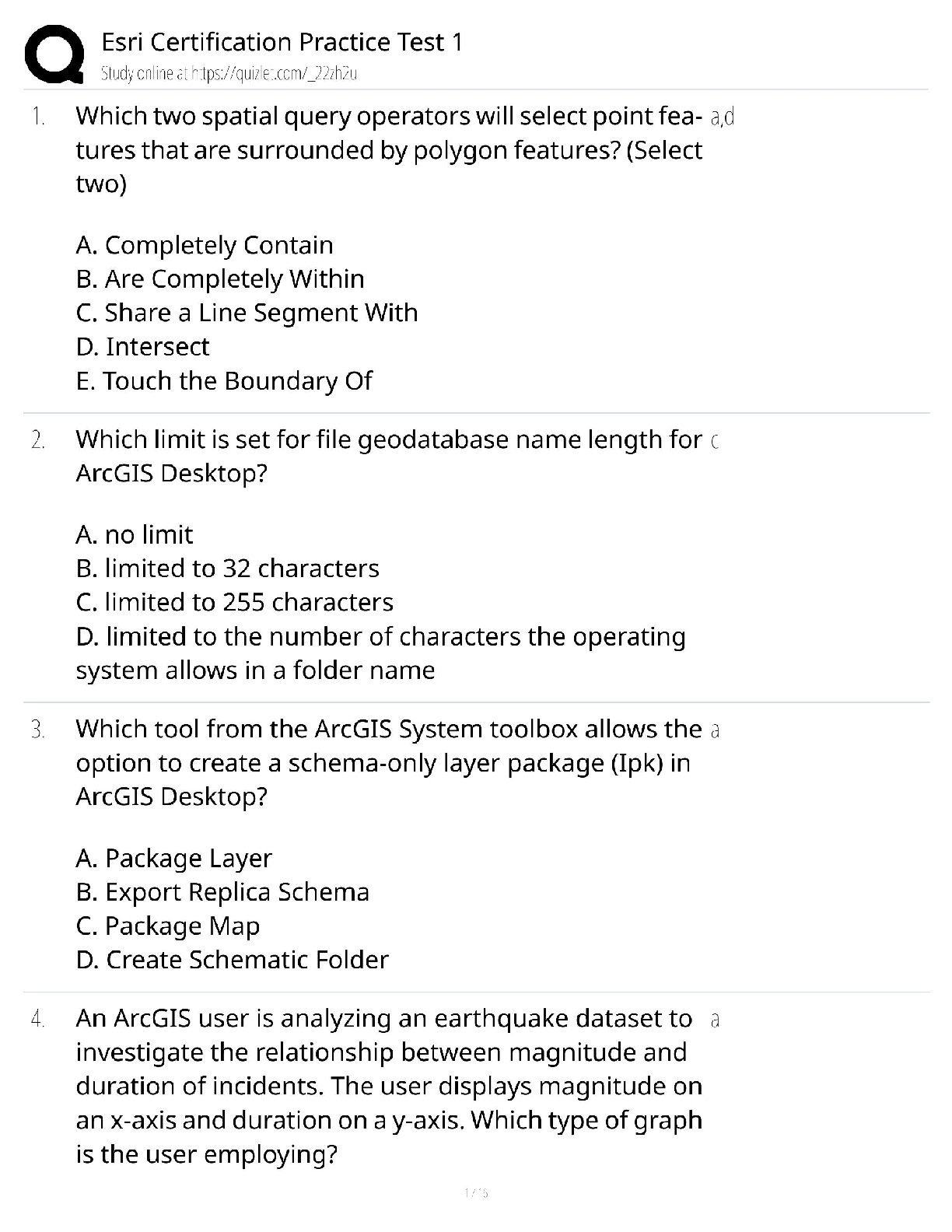Pick answer B. Export Replica Schema

[222, 892]
